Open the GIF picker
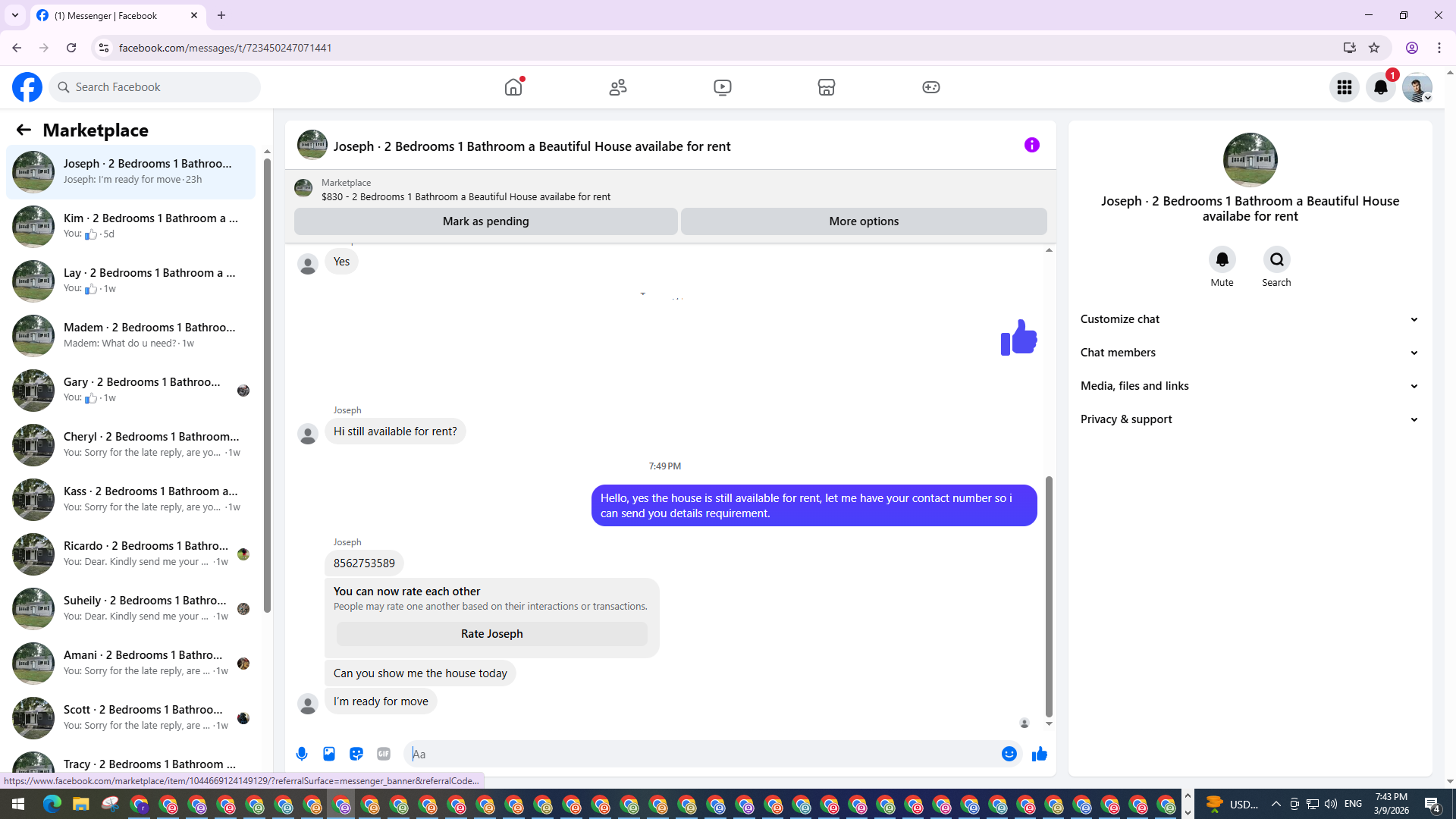 pyautogui.click(x=384, y=754)
